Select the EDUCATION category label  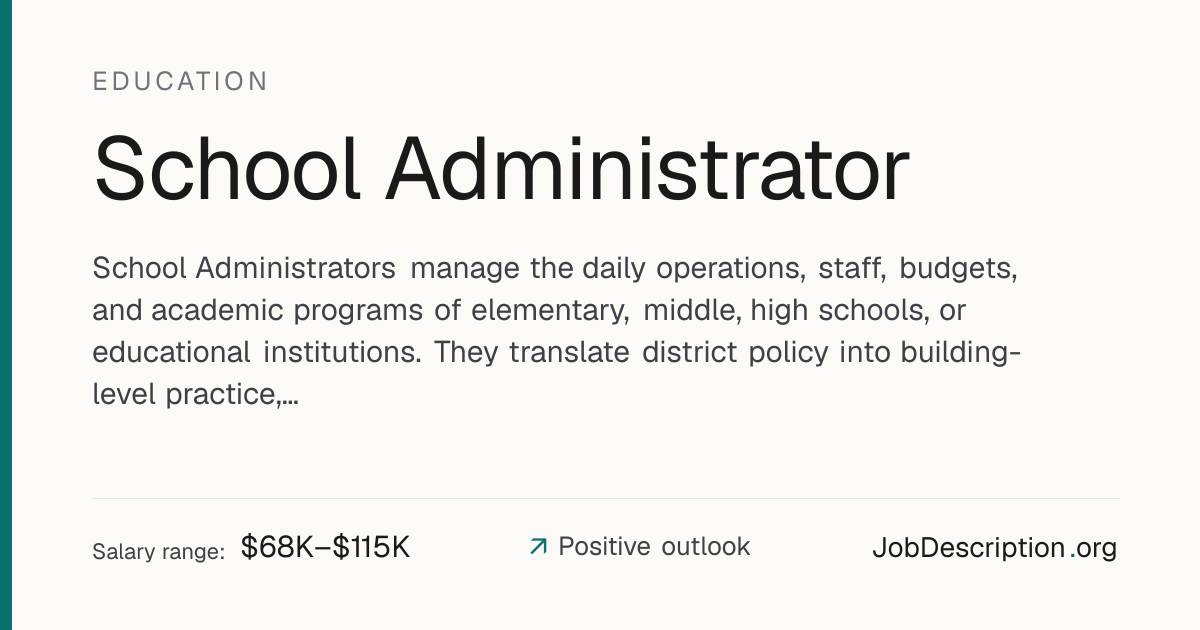click(x=181, y=82)
